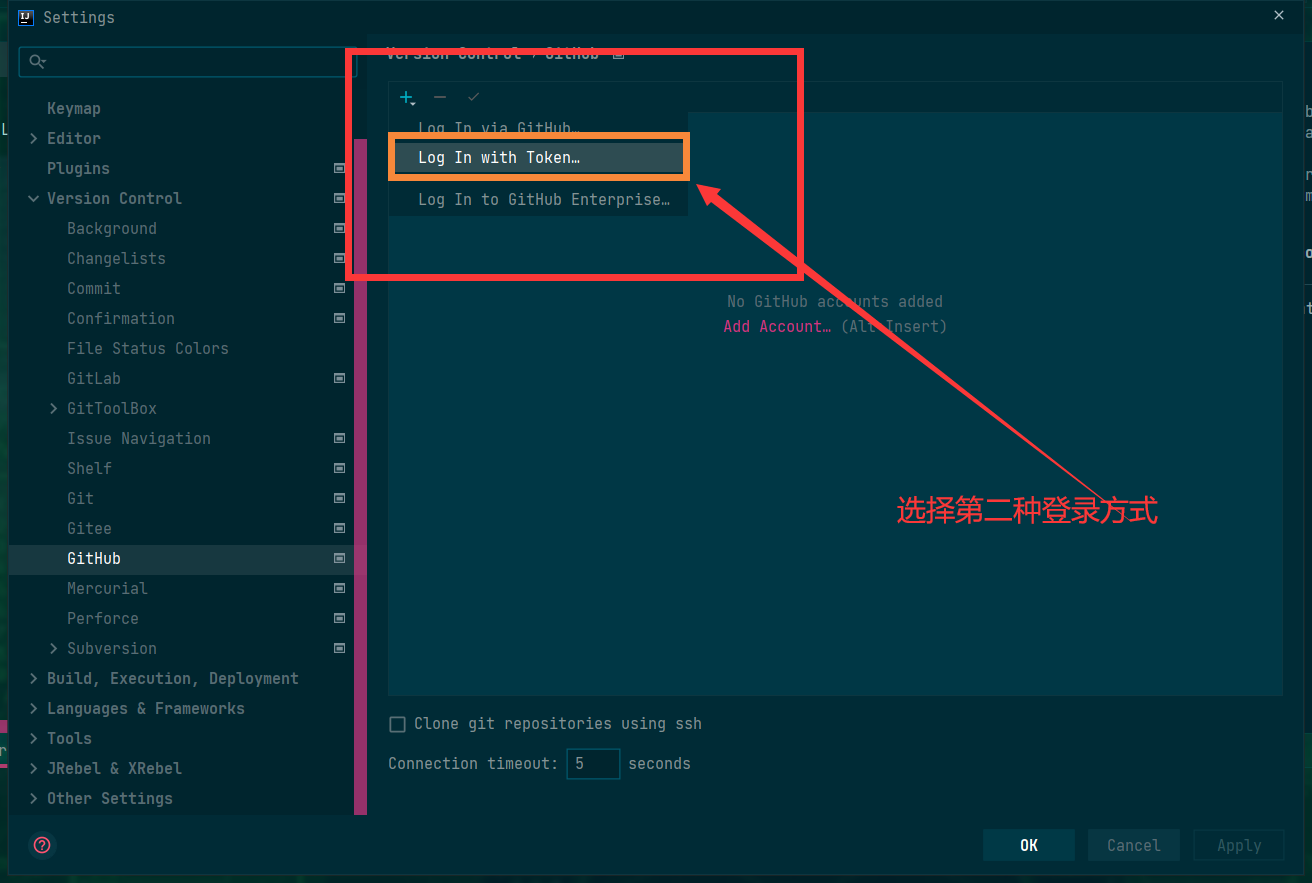The width and height of the screenshot is (1312, 883).
Task: Expand Build, Execution, Deployment node
Action: [33, 678]
